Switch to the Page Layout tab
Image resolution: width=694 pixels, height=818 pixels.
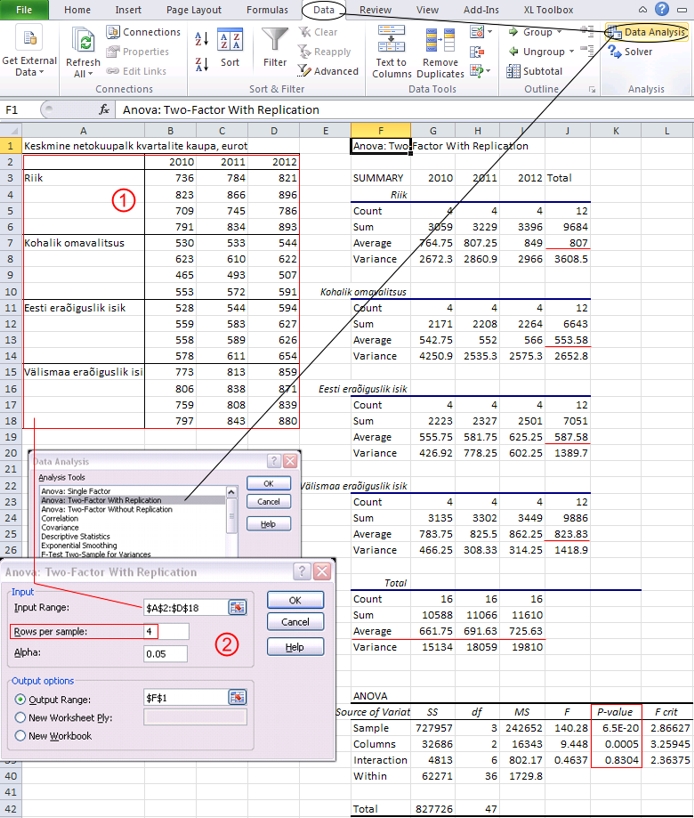click(x=194, y=10)
